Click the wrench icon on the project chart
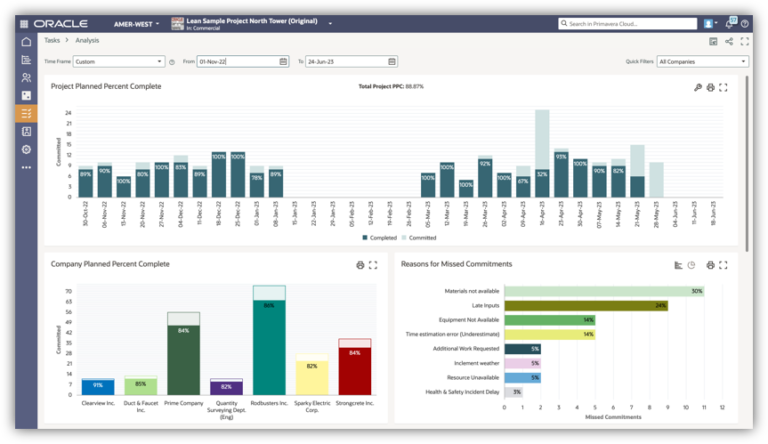Viewport: 768px width, 444px height. coord(697,87)
